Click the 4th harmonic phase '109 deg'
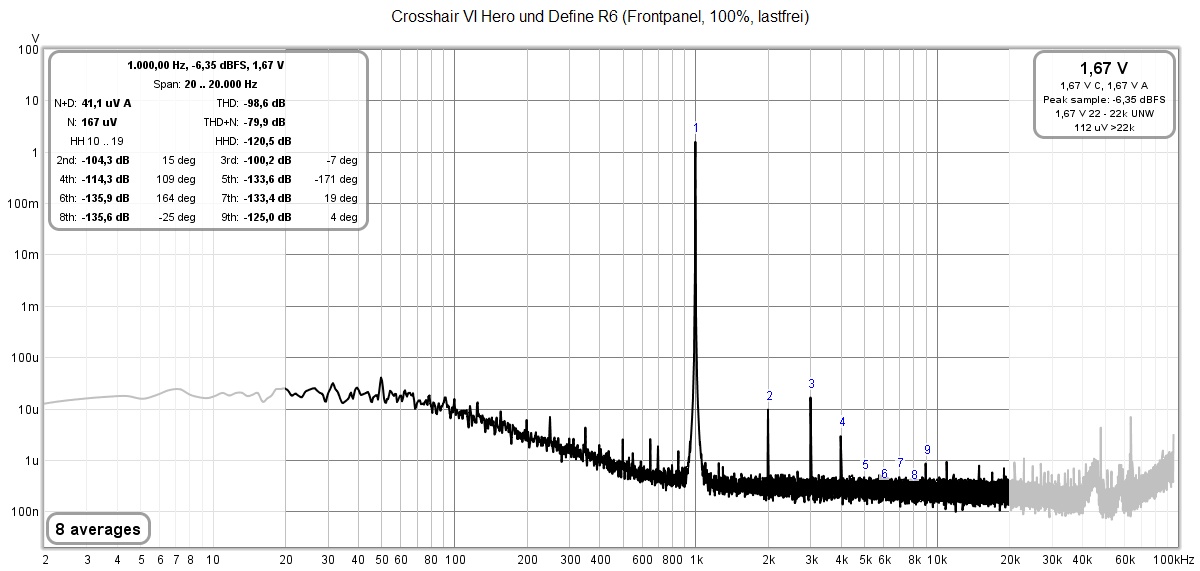Viewport: 1200px width, 571px height. click(x=178, y=179)
